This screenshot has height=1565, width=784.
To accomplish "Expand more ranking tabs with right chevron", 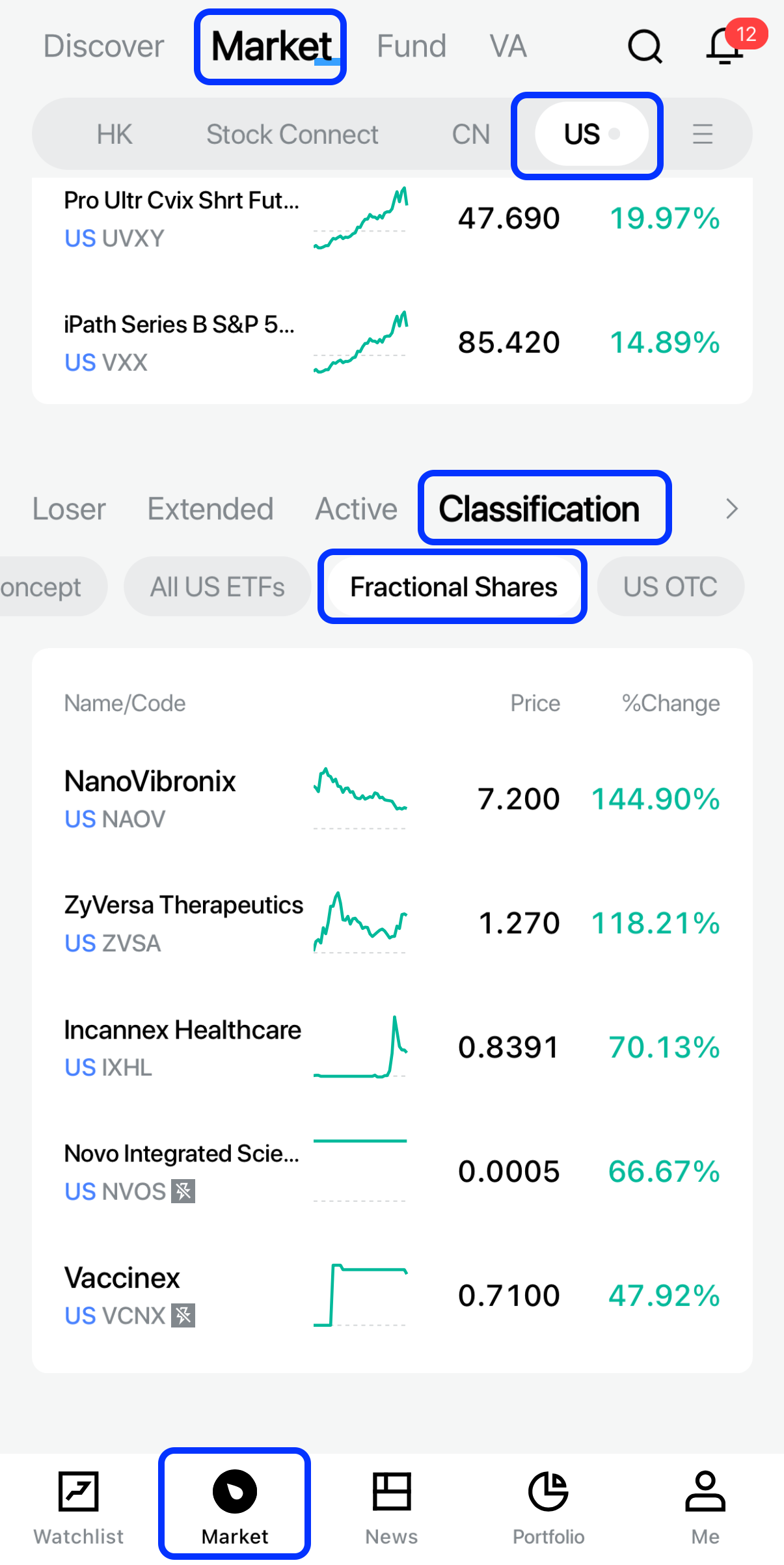I will click(732, 509).
